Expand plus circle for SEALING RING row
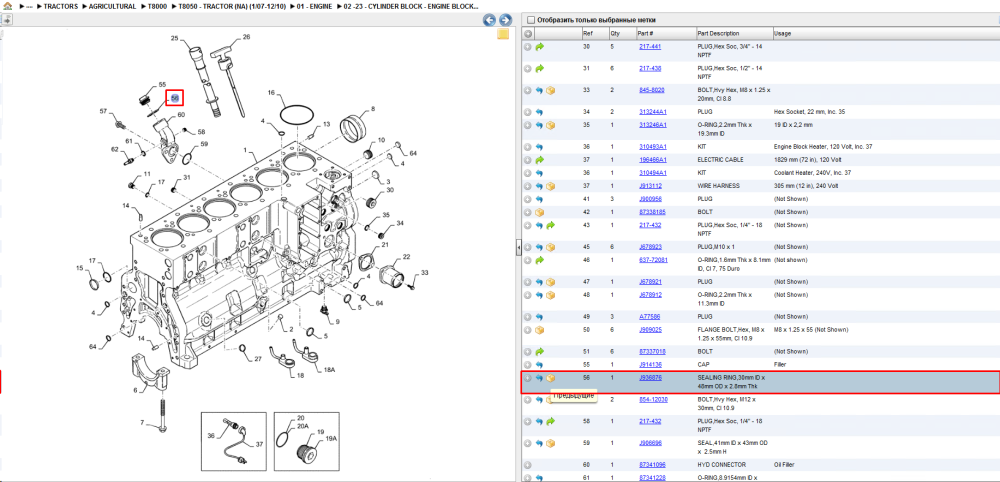The height and width of the screenshot is (482, 1000). click(528, 377)
